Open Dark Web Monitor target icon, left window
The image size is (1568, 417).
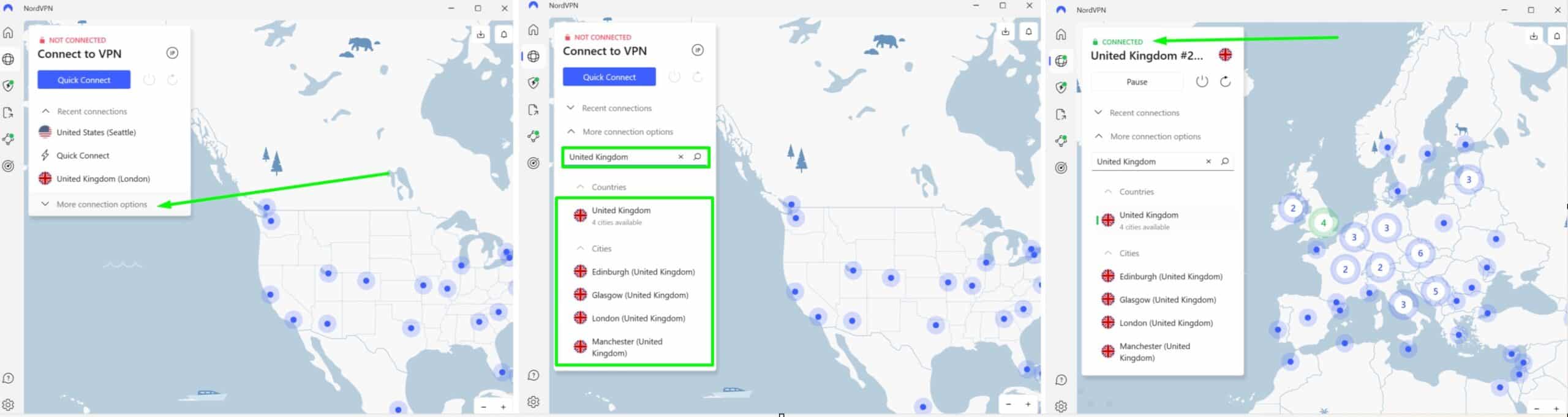(x=9, y=166)
